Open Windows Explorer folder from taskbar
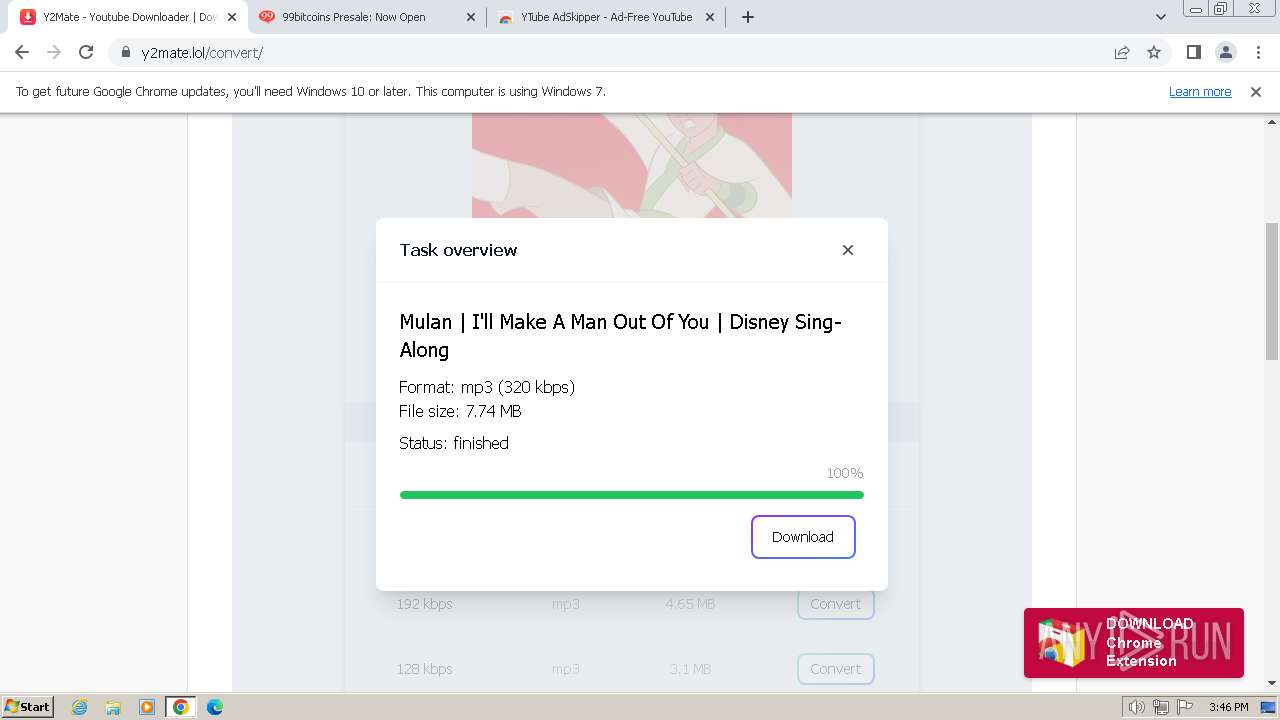The height and width of the screenshot is (720, 1280). (x=113, y=707)
